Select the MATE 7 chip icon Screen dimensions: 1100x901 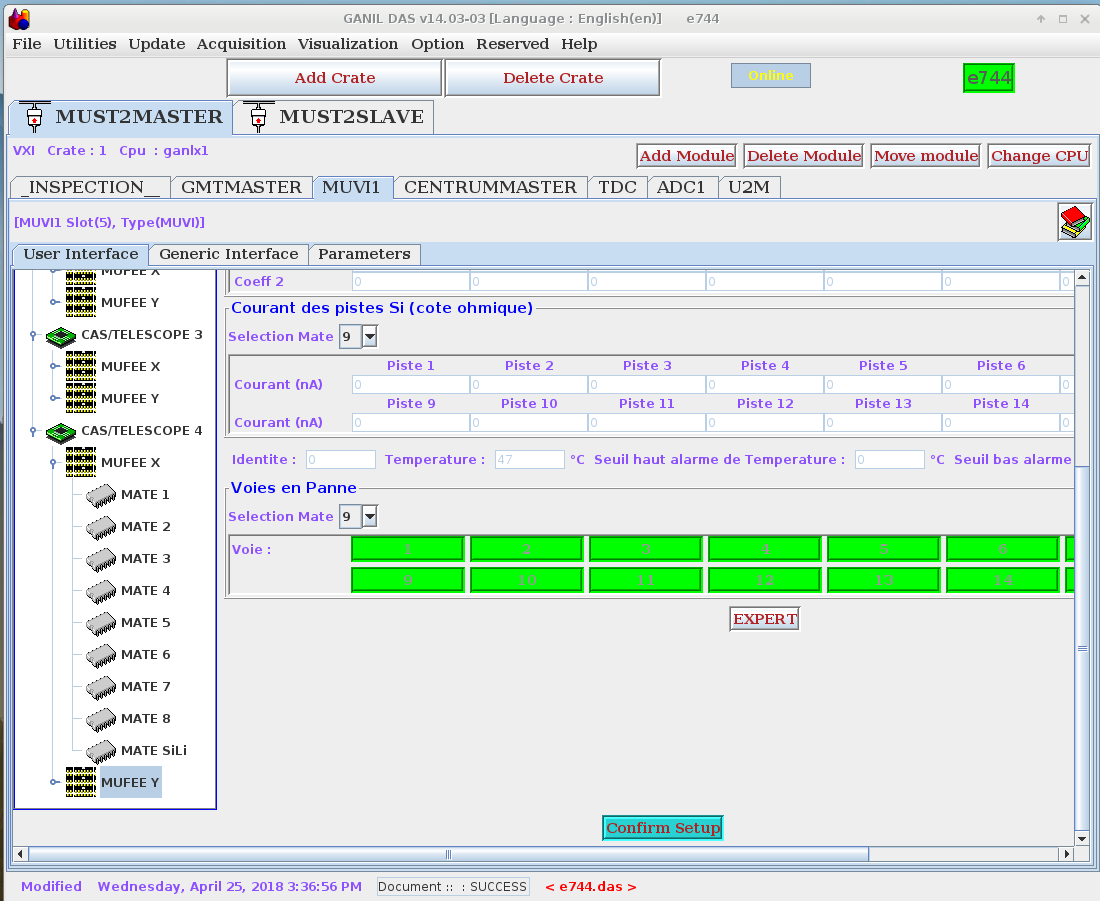tap(101, 688)
